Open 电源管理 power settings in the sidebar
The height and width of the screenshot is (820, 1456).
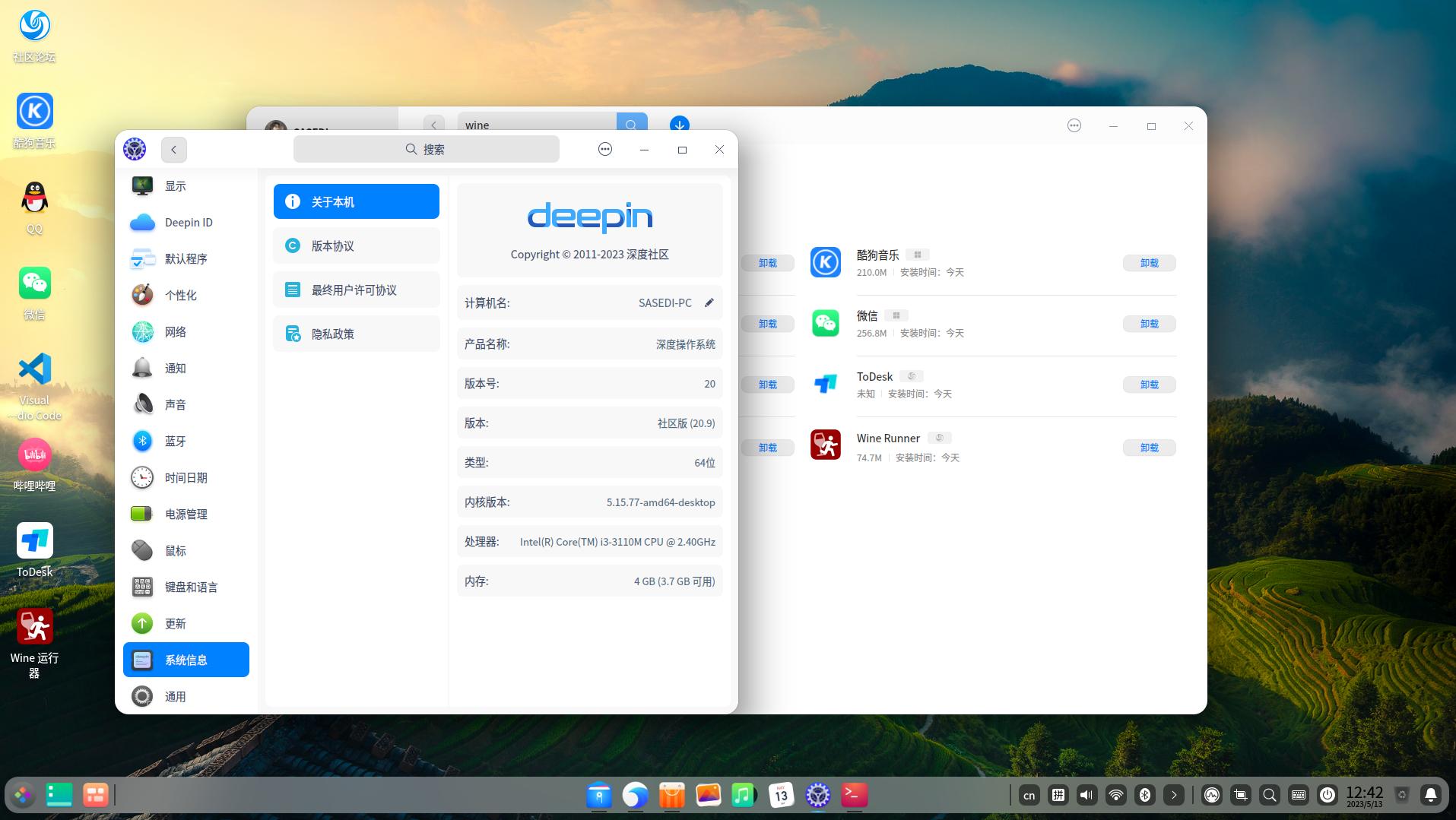click(x=186, y=514)
